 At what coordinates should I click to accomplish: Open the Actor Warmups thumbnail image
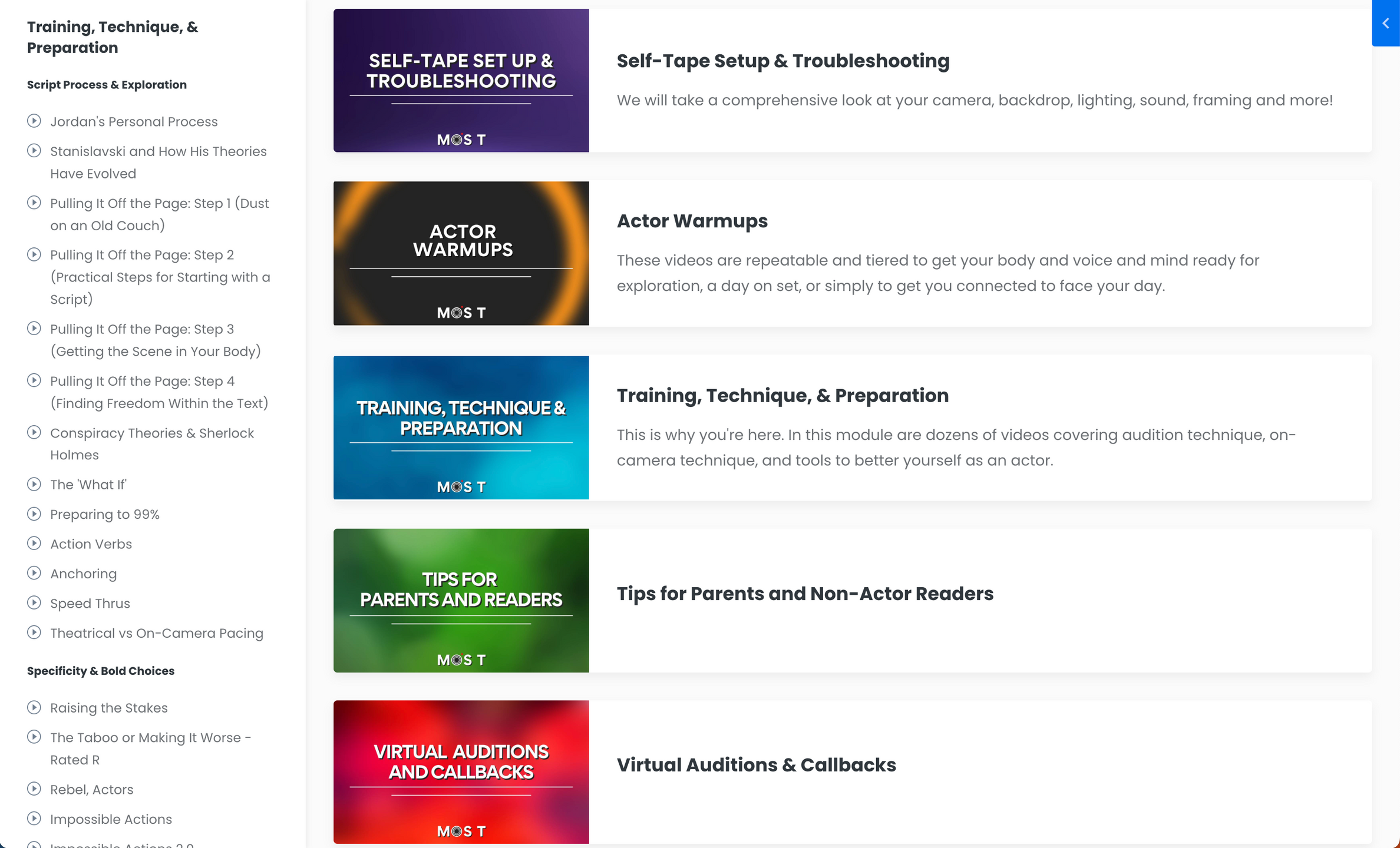click(x=461, y=253)
